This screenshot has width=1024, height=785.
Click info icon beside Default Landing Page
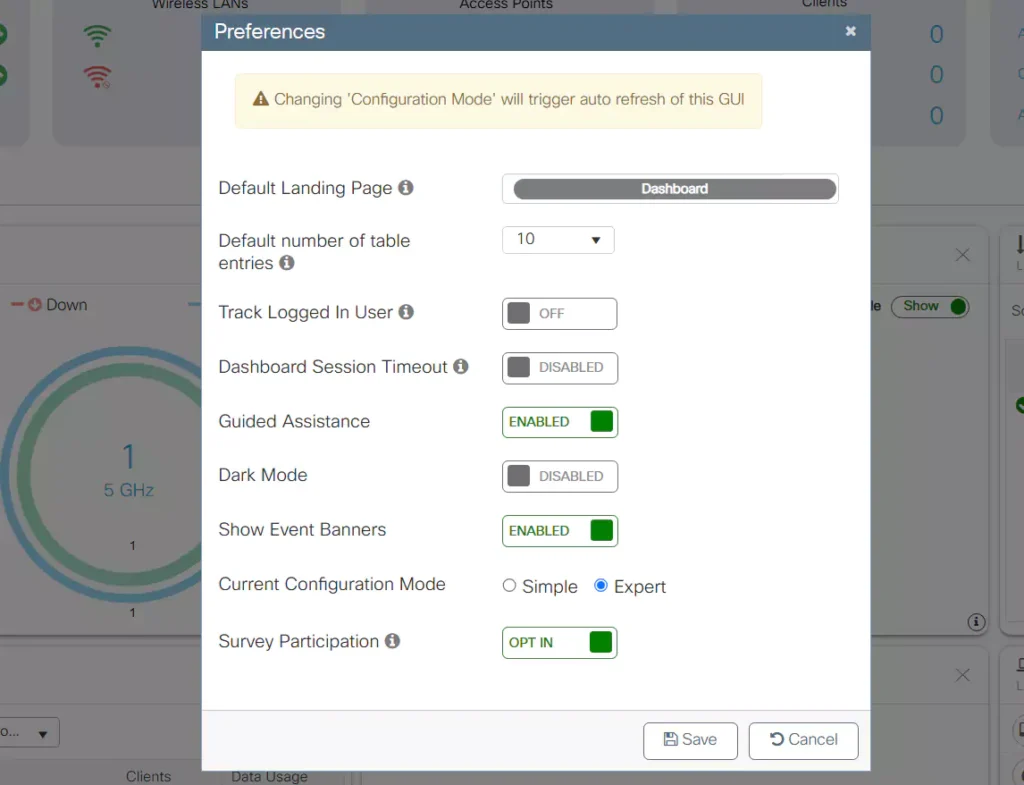(406, 188)
